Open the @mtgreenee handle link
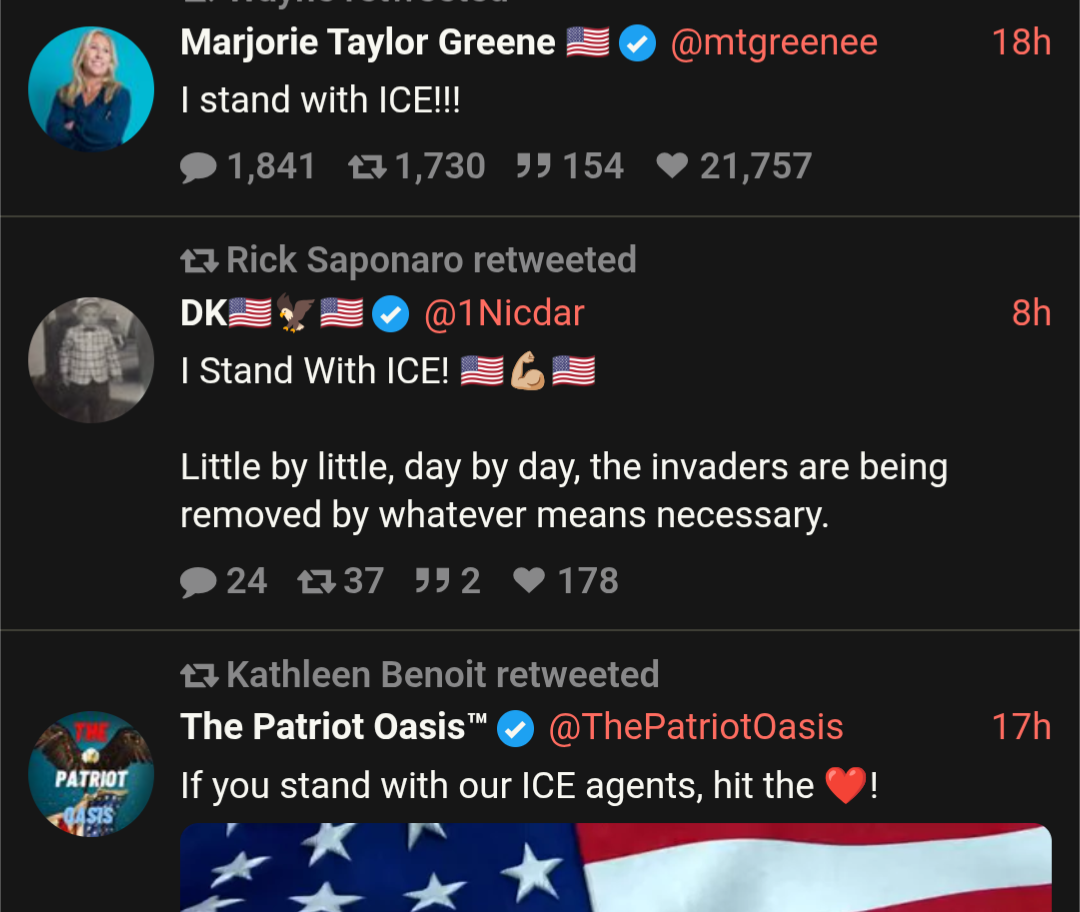Screen dimensions: 1080x912 (x=774, y=43)
